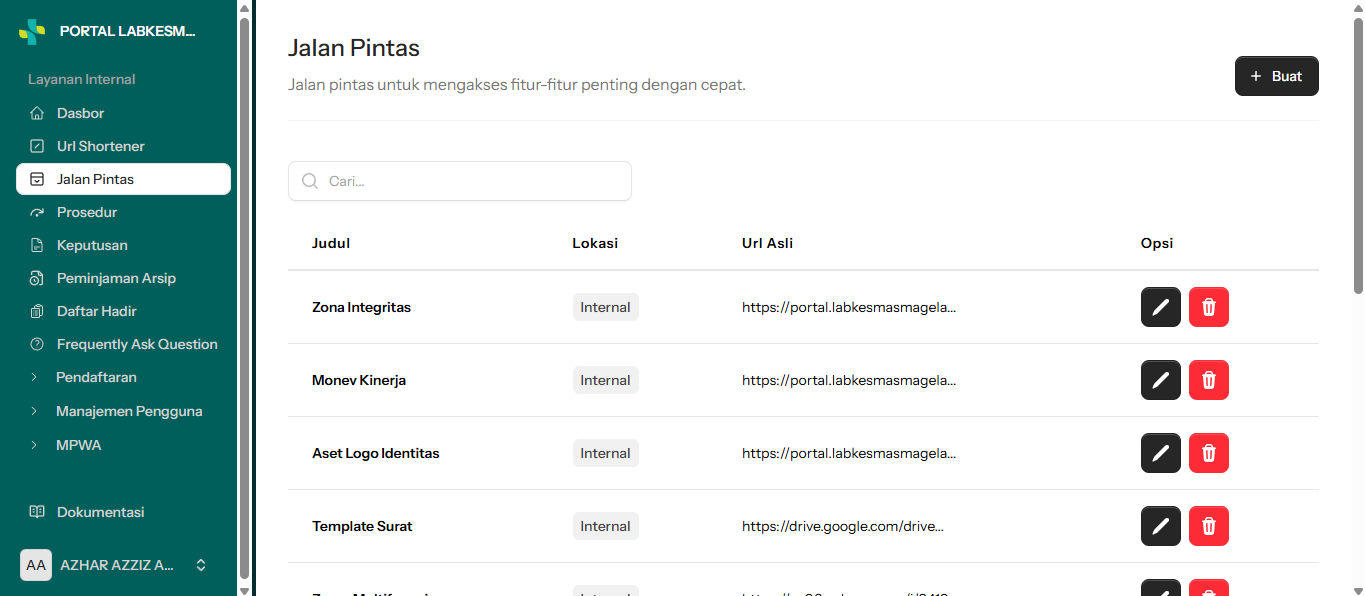Click the Daftar Hadir clipboard icon
The width and height of the screenshot is (1365, 596).
[x=37, y=311]
